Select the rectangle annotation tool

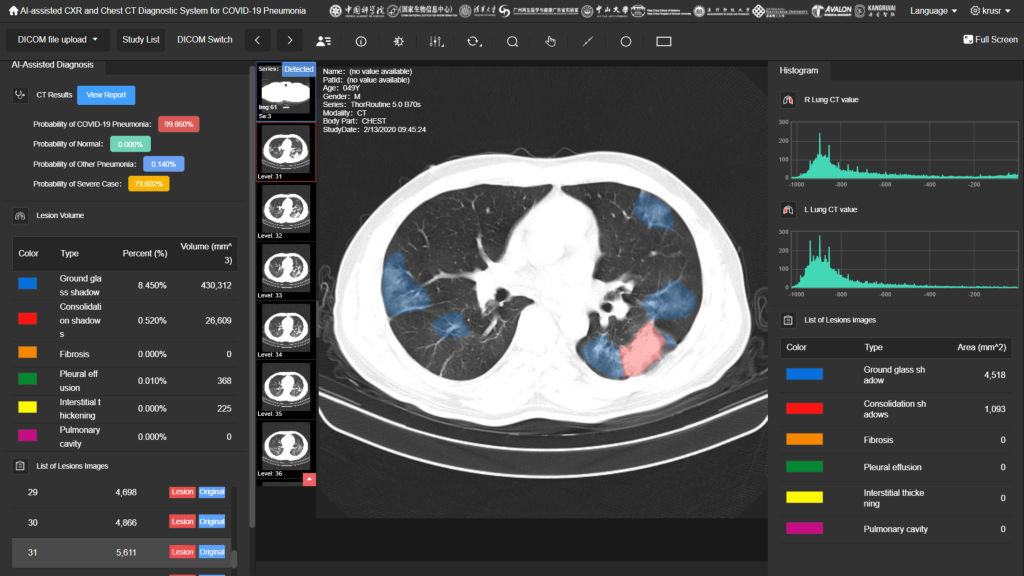coord(664,41)
